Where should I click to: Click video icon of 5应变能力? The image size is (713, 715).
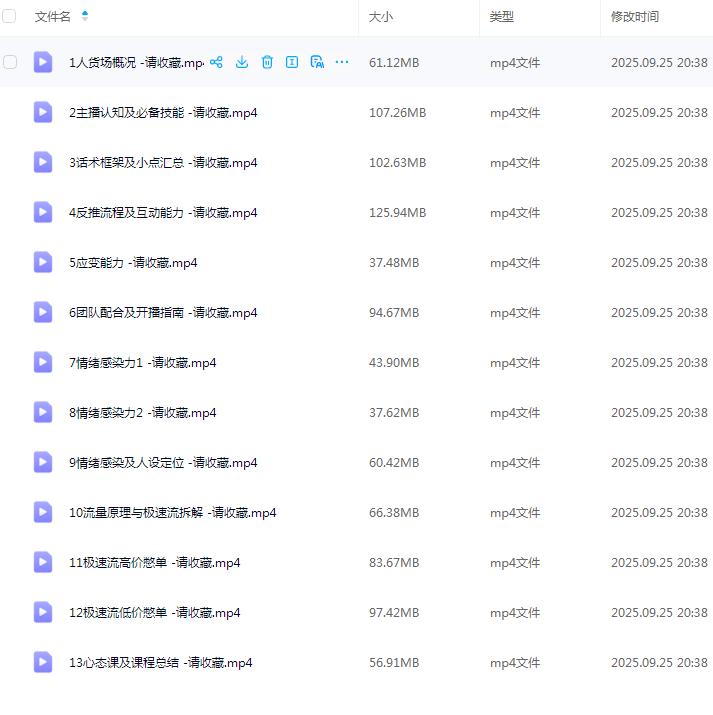pos(43,262)
